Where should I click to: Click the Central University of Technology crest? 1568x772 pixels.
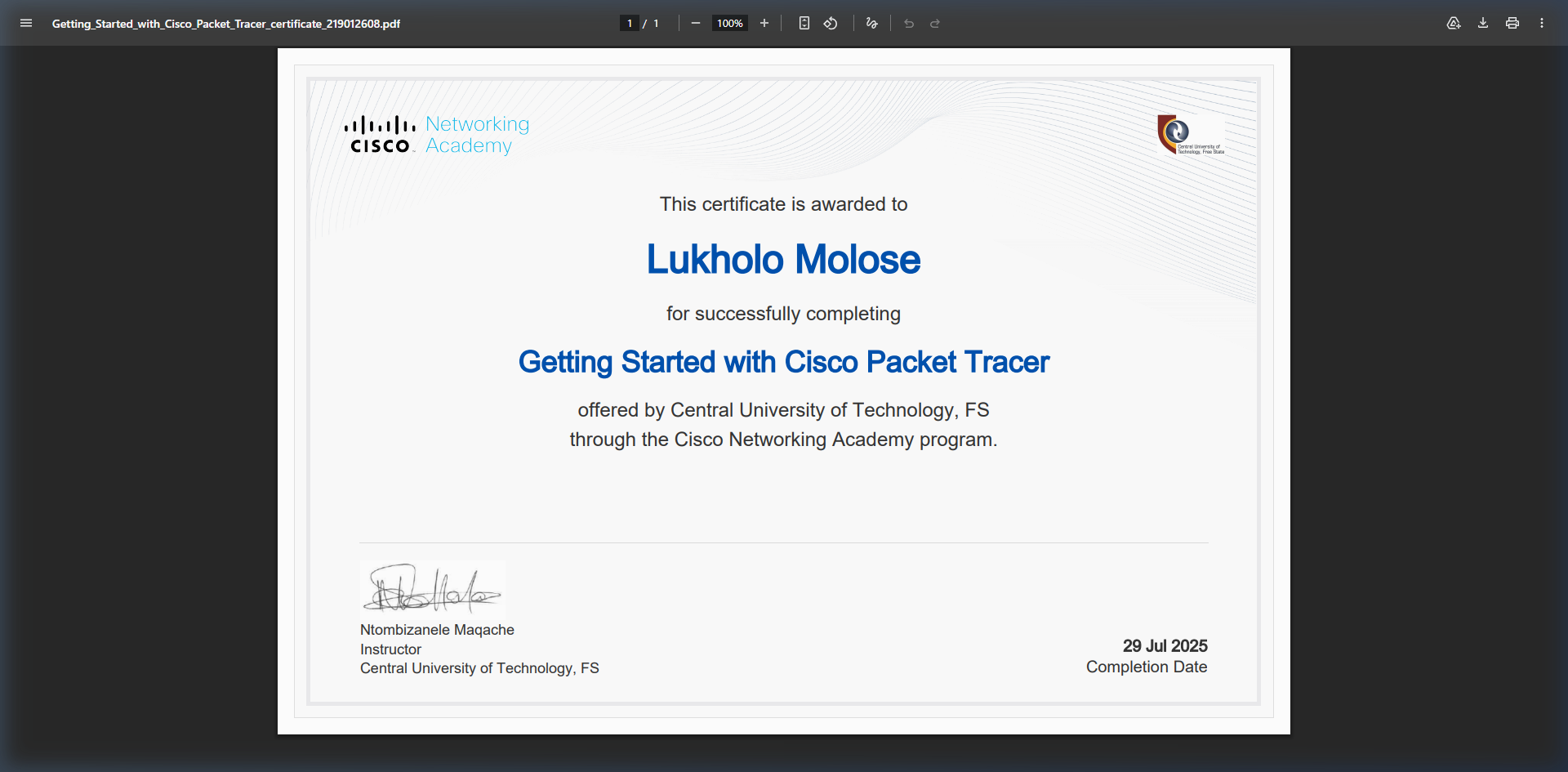click(x=1191, y=135)
